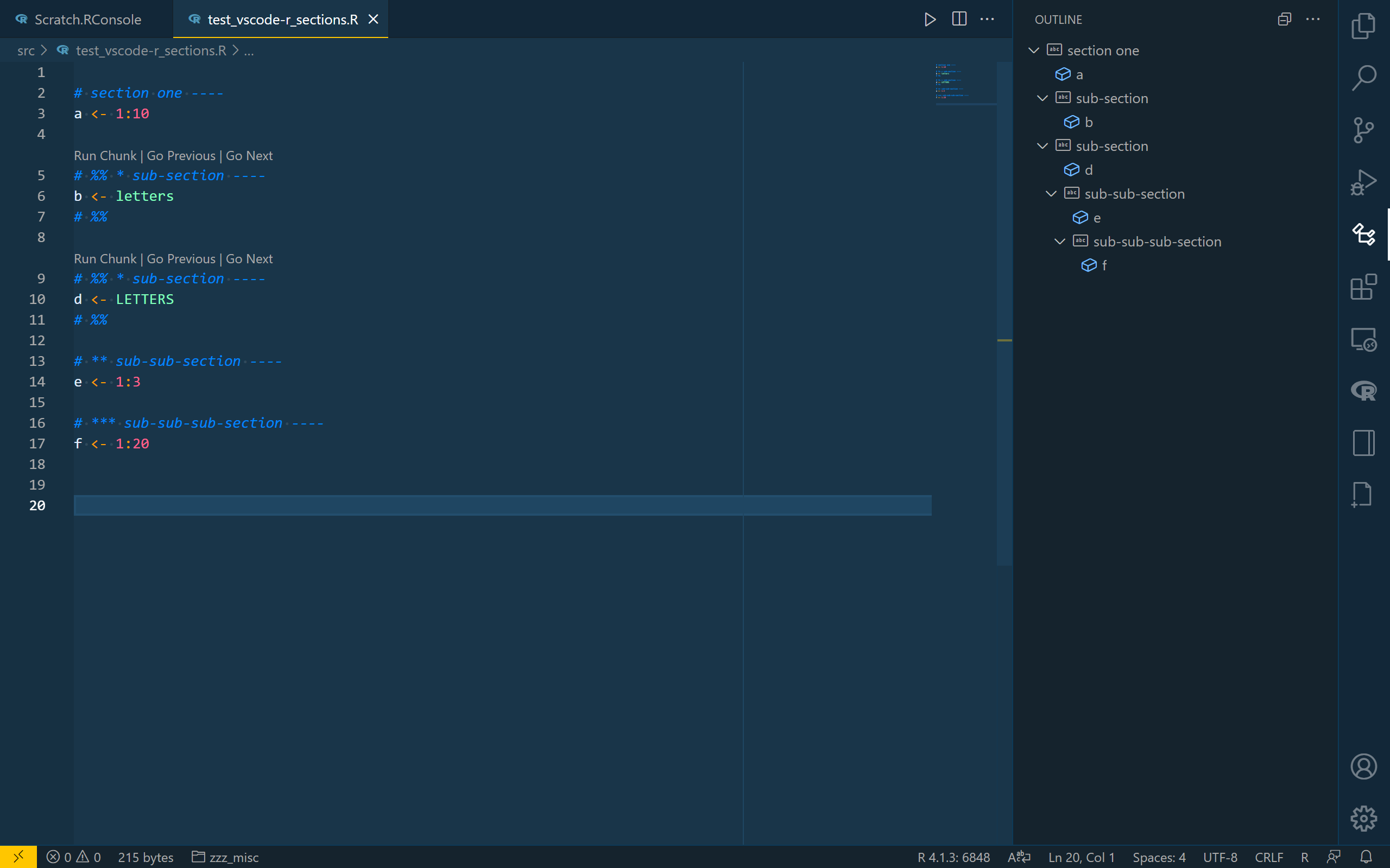Open the Manage gear menu
This screenshot has width=1390, height=868.
coord(1363,818)
